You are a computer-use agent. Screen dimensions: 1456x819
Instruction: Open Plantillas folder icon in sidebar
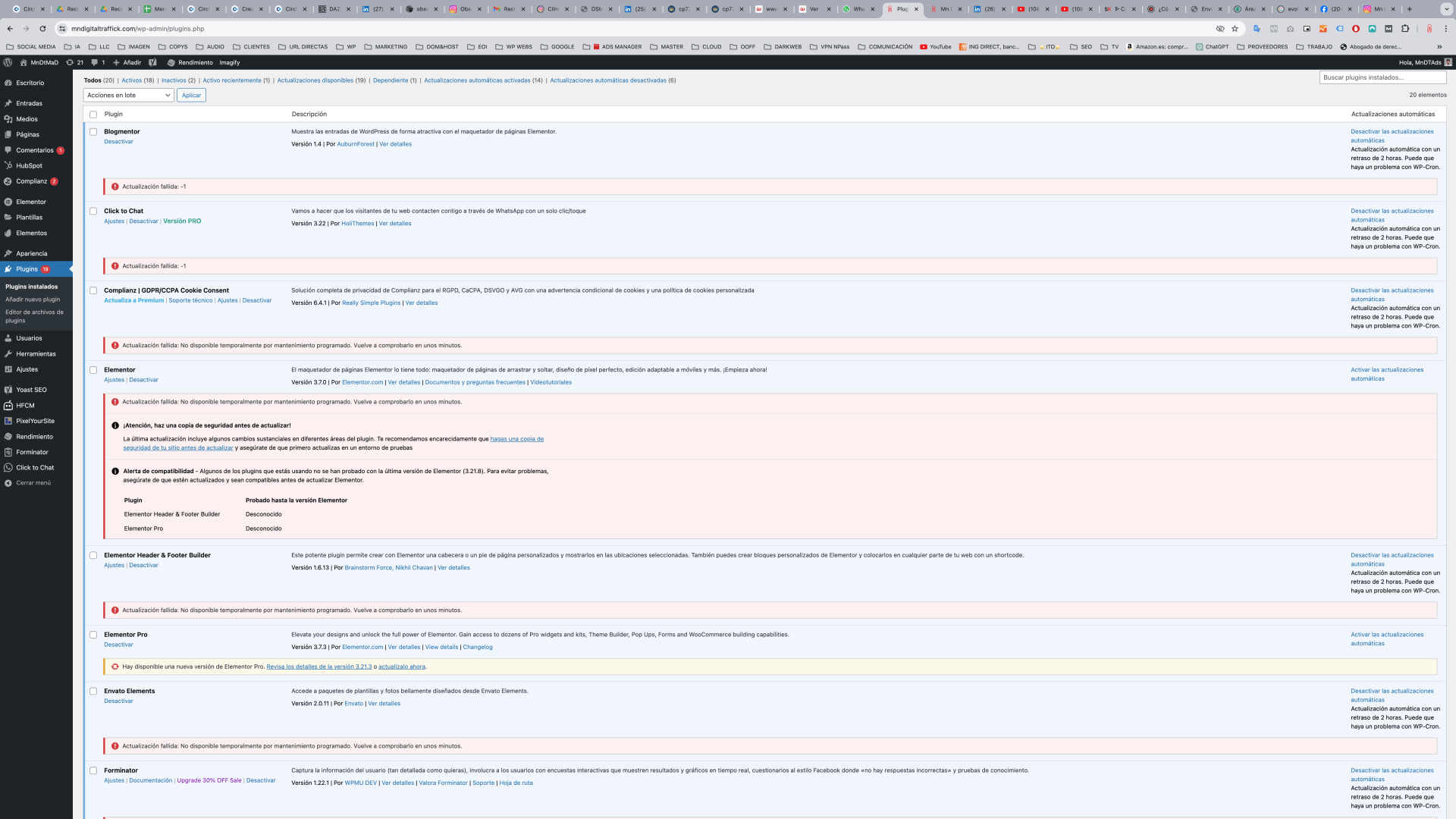point(8,217)
